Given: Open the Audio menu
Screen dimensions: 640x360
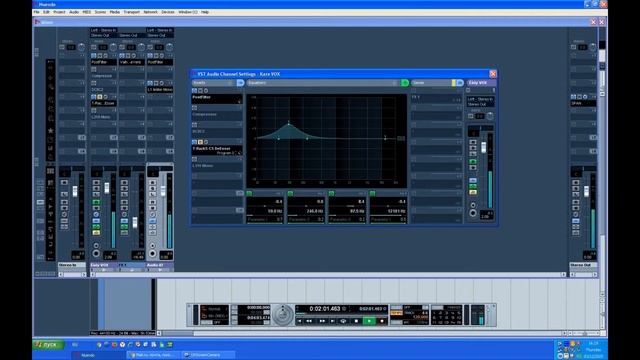Looking at the screenshot, I should [x=74, y=12].
